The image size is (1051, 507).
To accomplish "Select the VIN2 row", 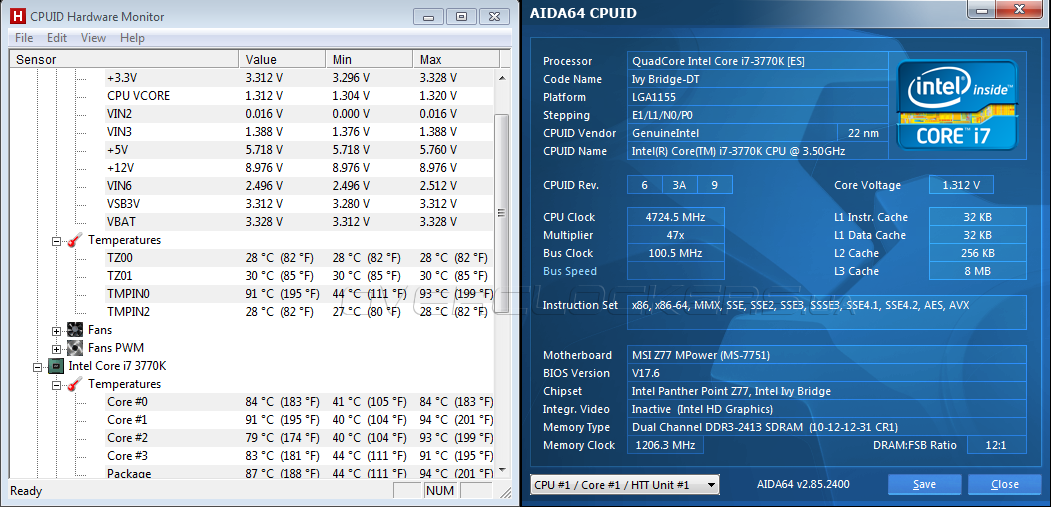I will click(x=299, y=113).
